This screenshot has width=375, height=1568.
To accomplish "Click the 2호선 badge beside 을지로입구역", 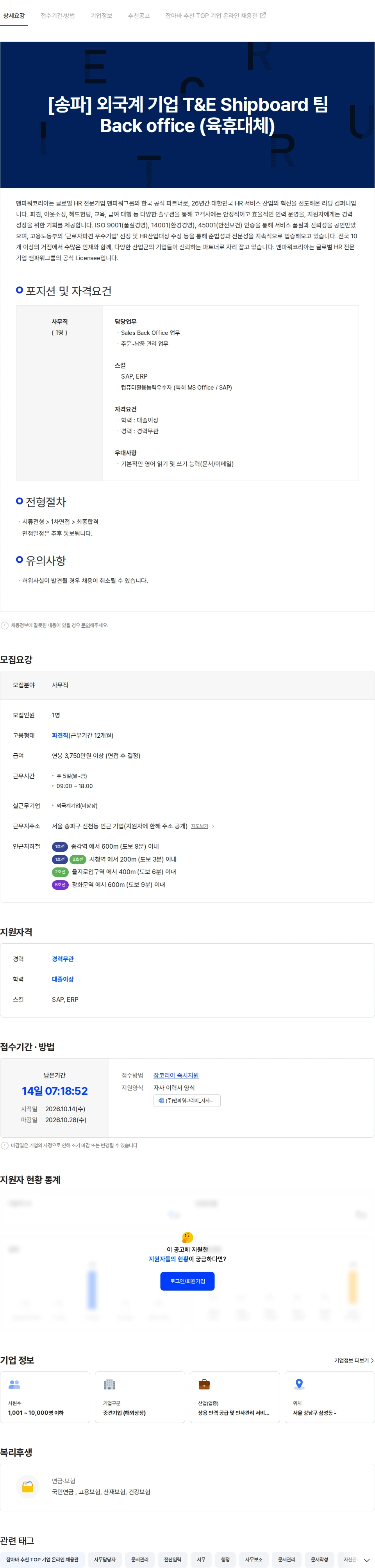I will [60, 872].
